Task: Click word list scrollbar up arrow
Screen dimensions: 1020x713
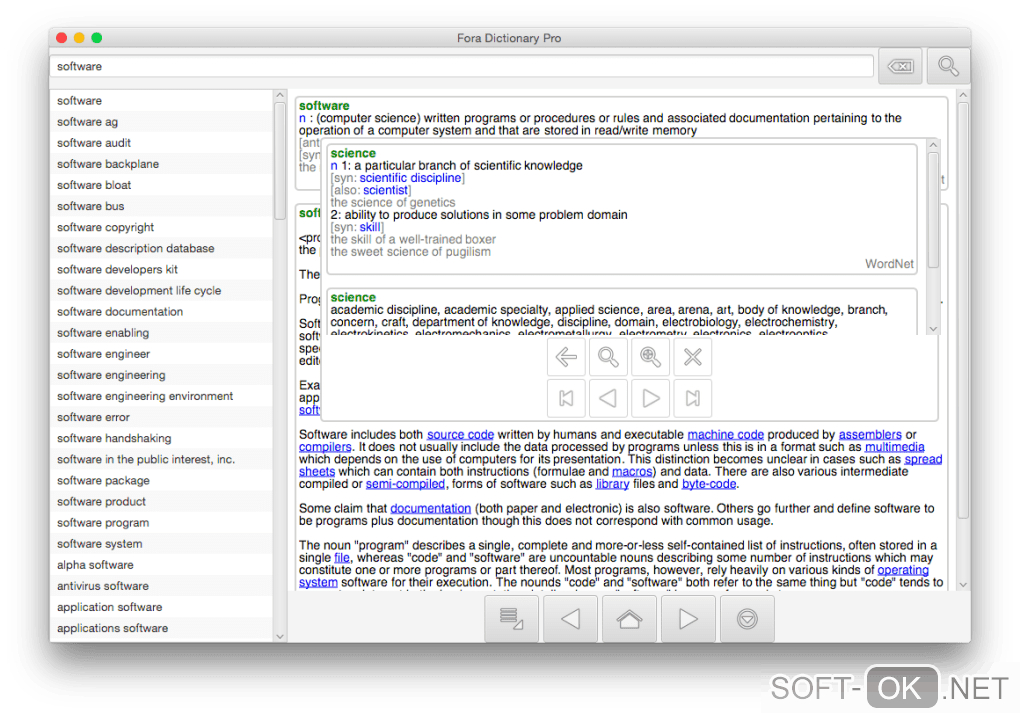Action: pos(280,96)
